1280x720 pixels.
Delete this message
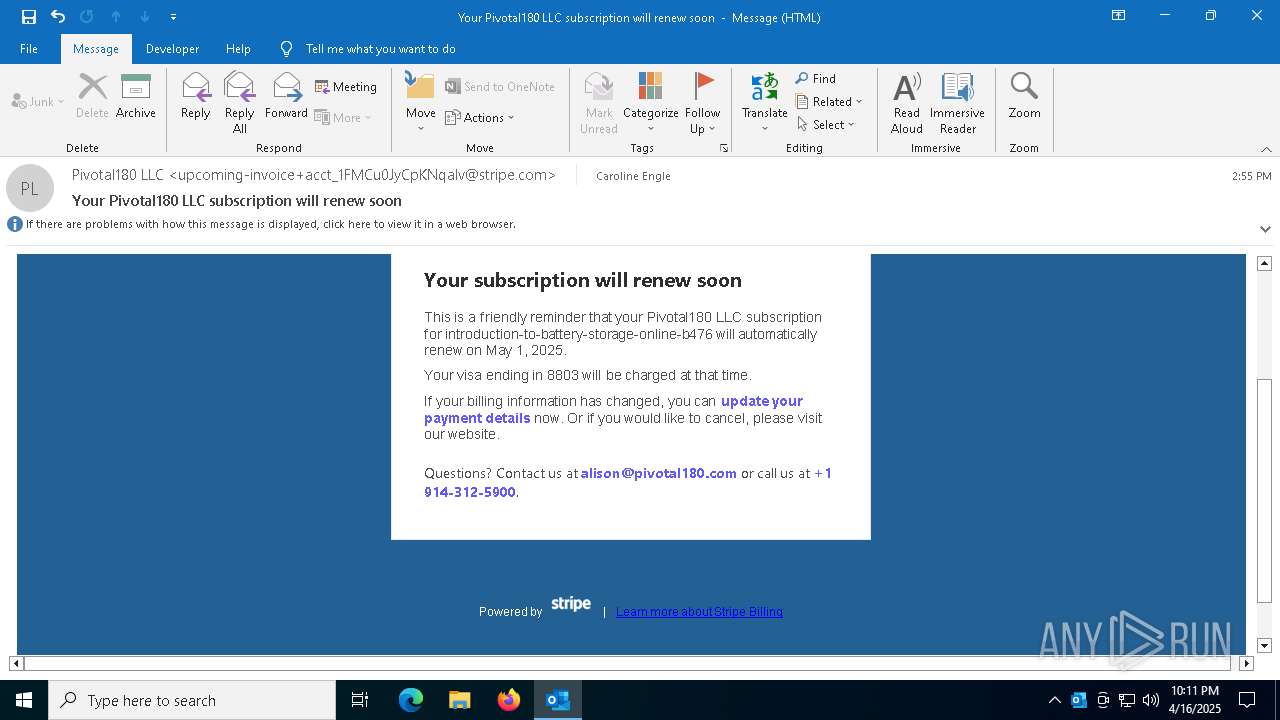92,96
